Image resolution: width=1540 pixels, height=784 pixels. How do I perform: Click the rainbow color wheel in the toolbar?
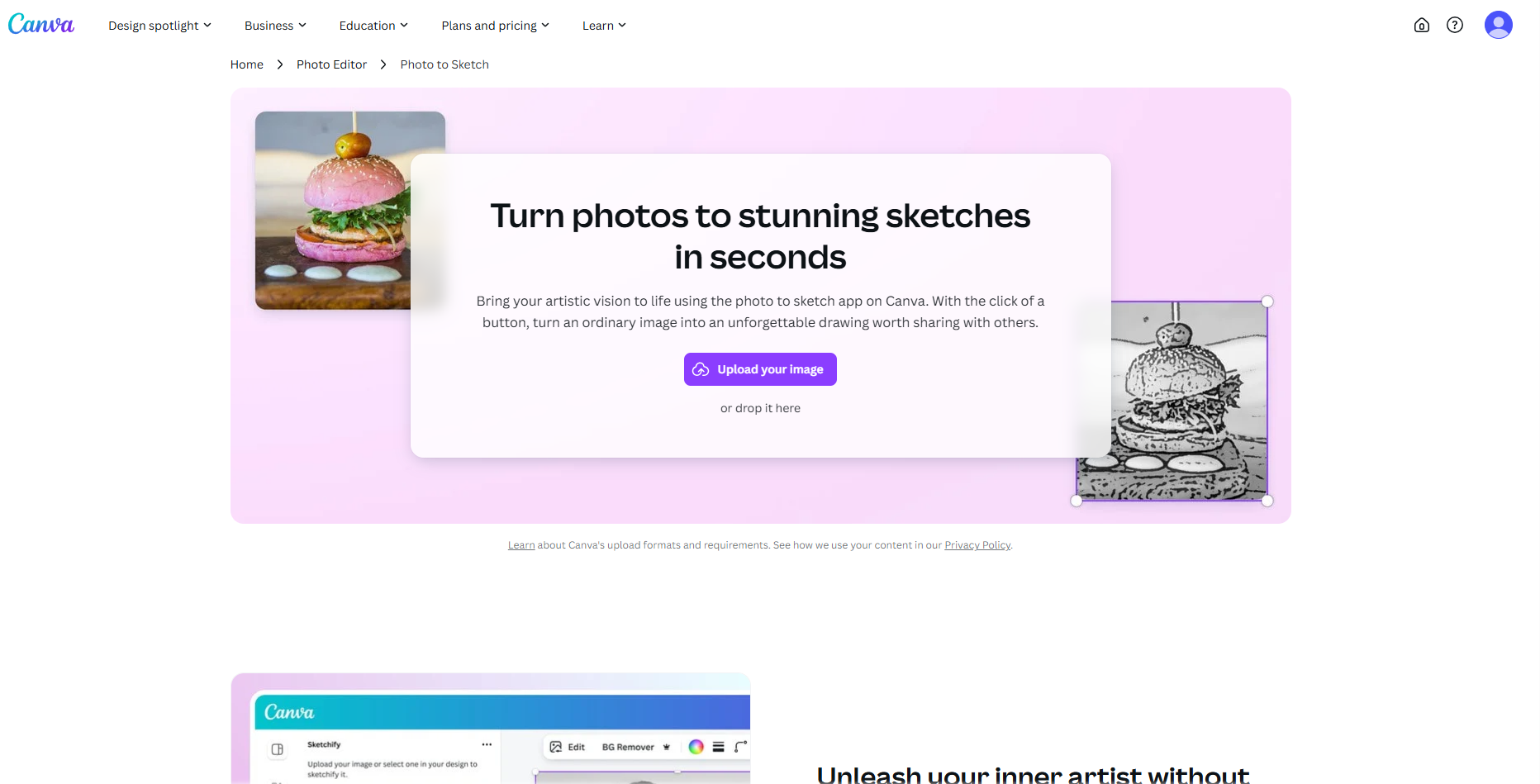pos(696,747)
